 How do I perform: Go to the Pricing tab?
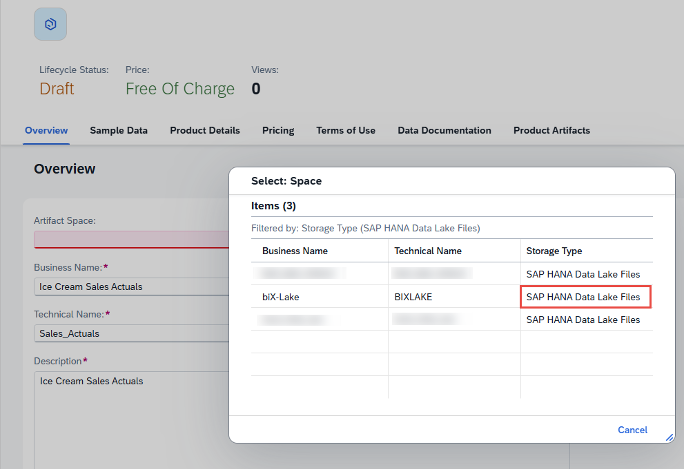(278, 131)
